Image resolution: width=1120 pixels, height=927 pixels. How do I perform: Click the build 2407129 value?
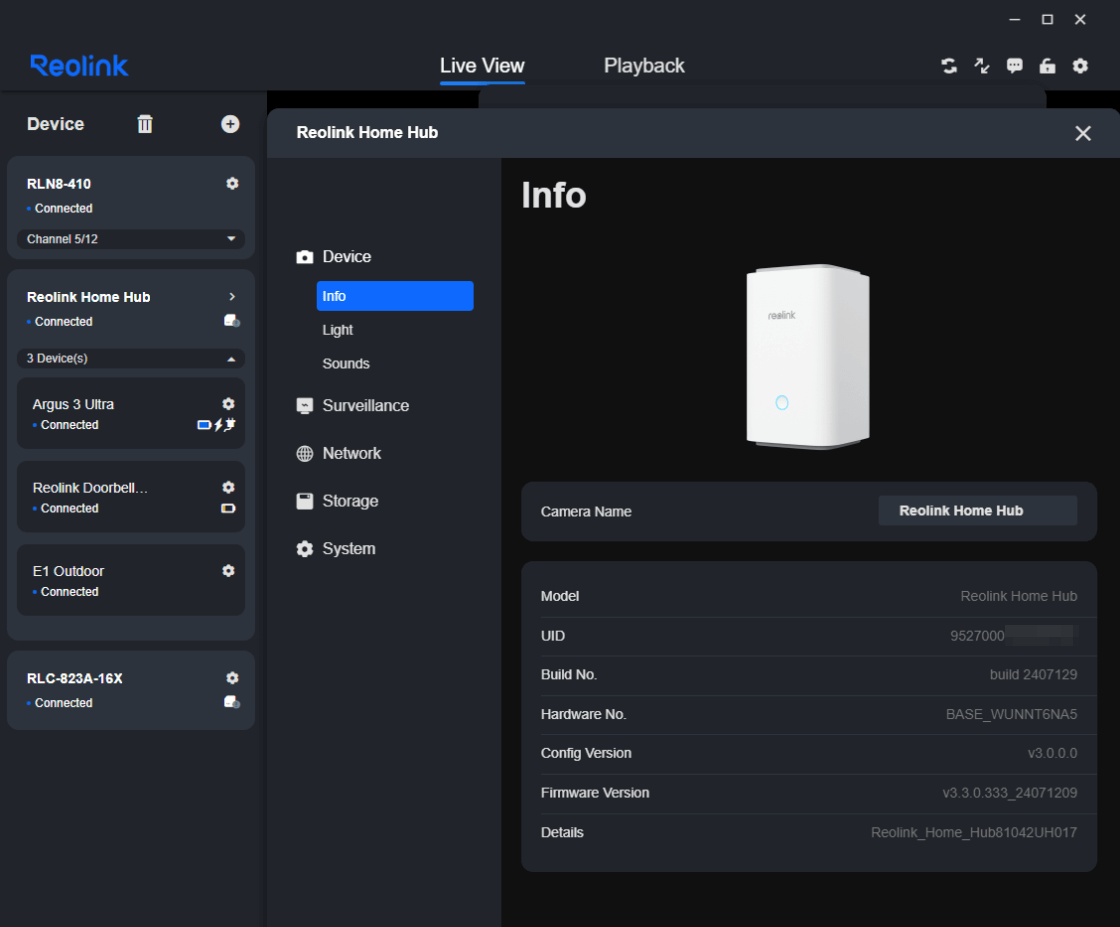coord(1033,674)
